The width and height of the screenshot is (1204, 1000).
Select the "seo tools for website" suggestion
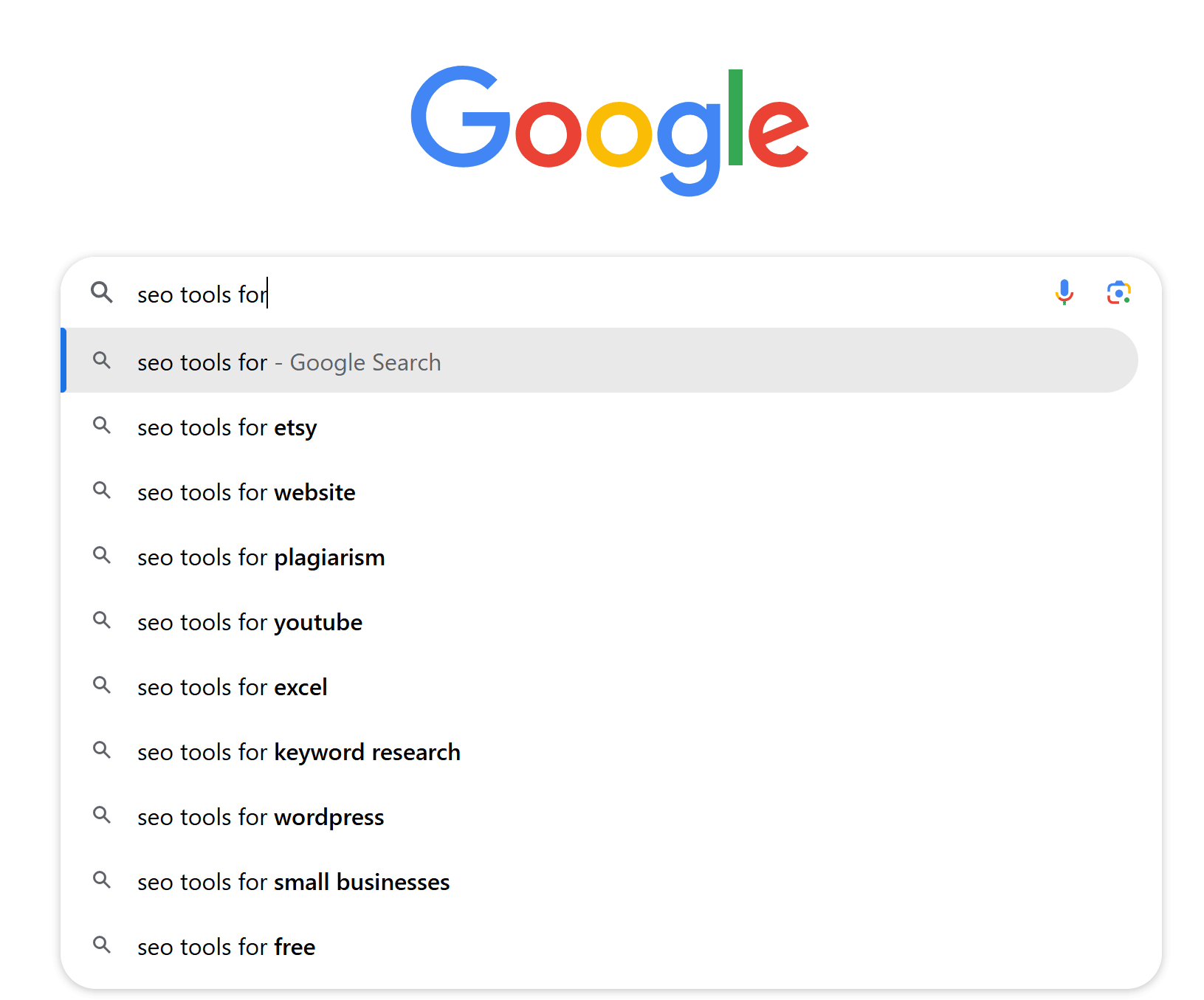pyautogui.click(x=599, y=492)
